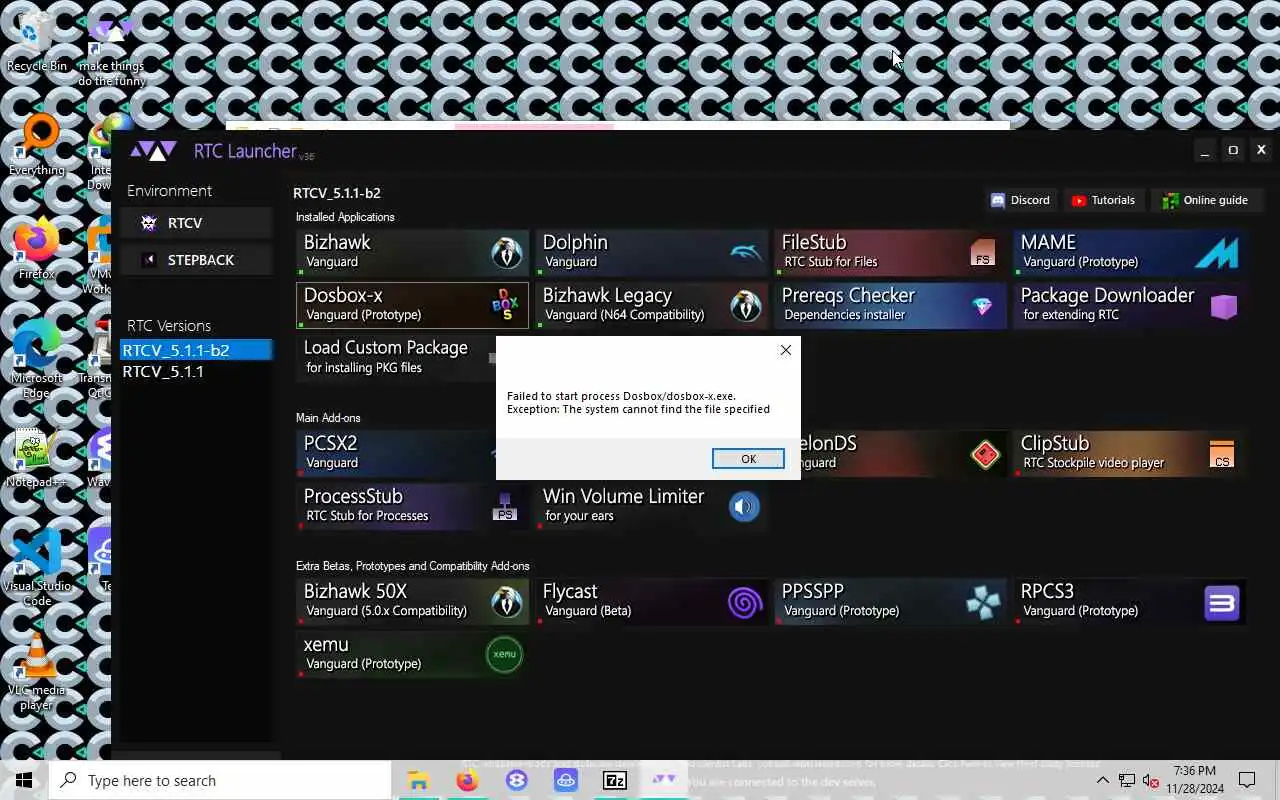Click Win Volume Limiter speaker icon
The image size is (1280, 800).
click(744, 507)
